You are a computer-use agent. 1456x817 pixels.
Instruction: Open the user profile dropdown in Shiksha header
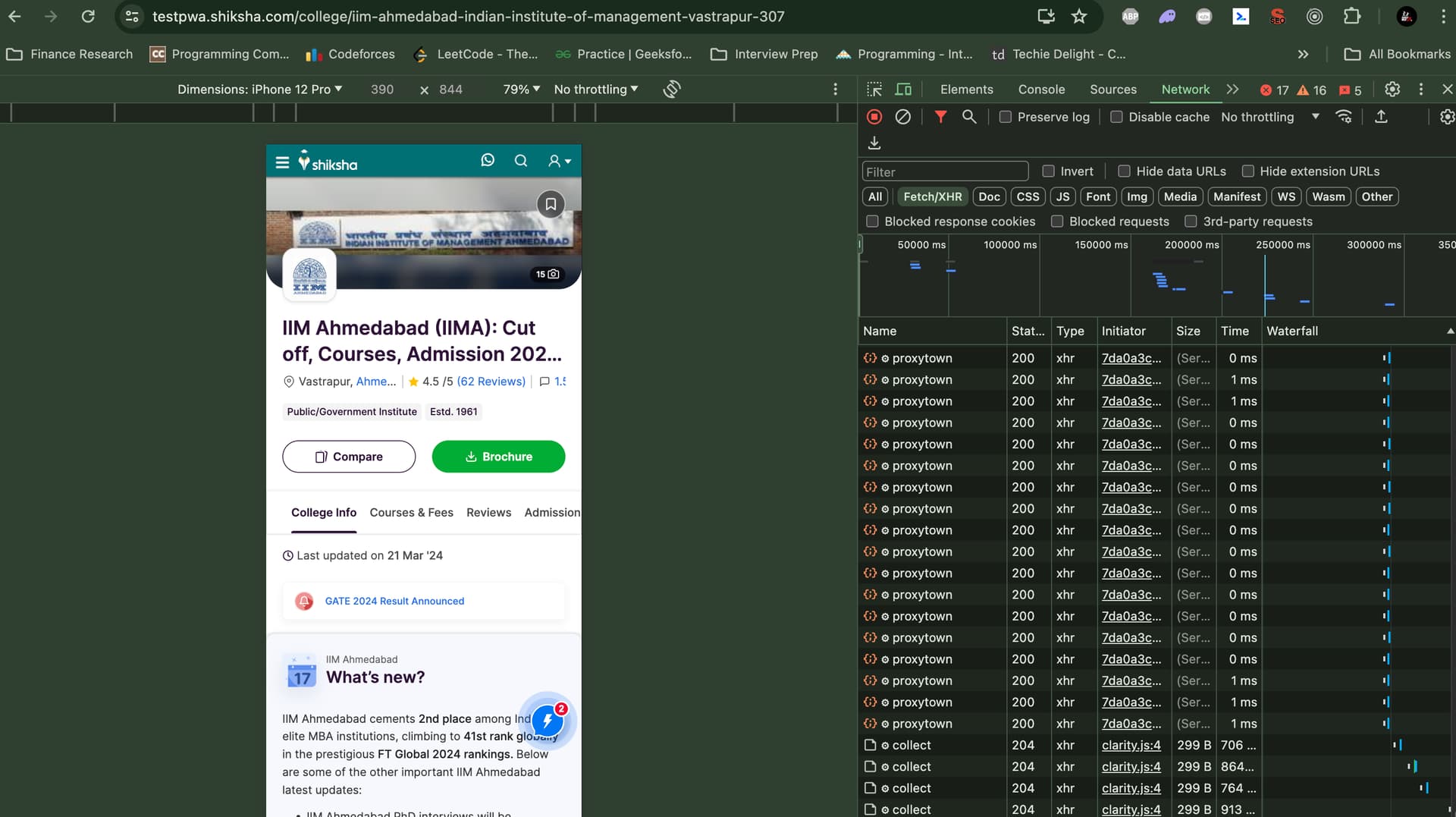click(x=559, y=161)
